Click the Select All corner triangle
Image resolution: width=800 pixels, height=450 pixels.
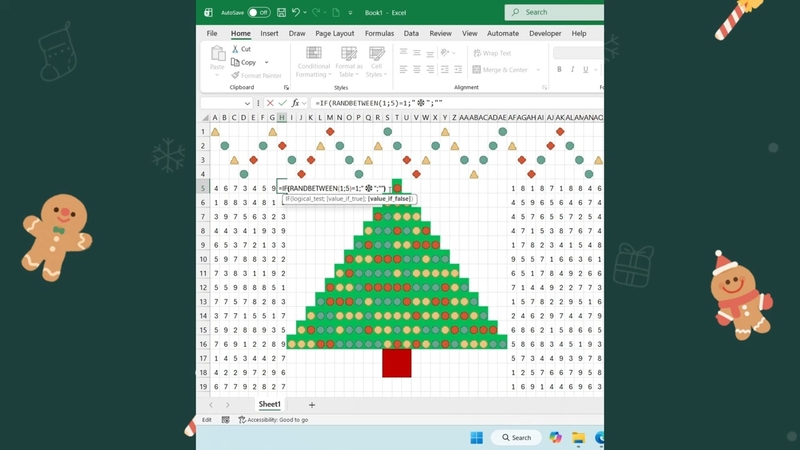click(x=205, y=118)
